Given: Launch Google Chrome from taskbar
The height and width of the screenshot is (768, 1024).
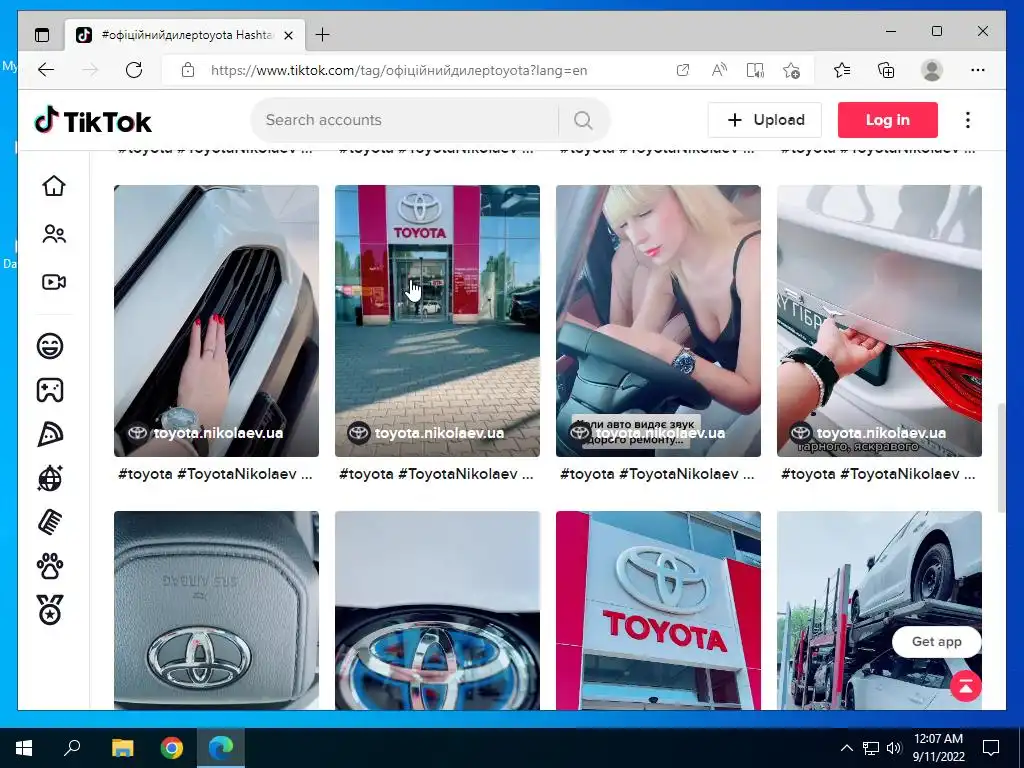Looking at the screenshot, I should (x=172, y=748).
